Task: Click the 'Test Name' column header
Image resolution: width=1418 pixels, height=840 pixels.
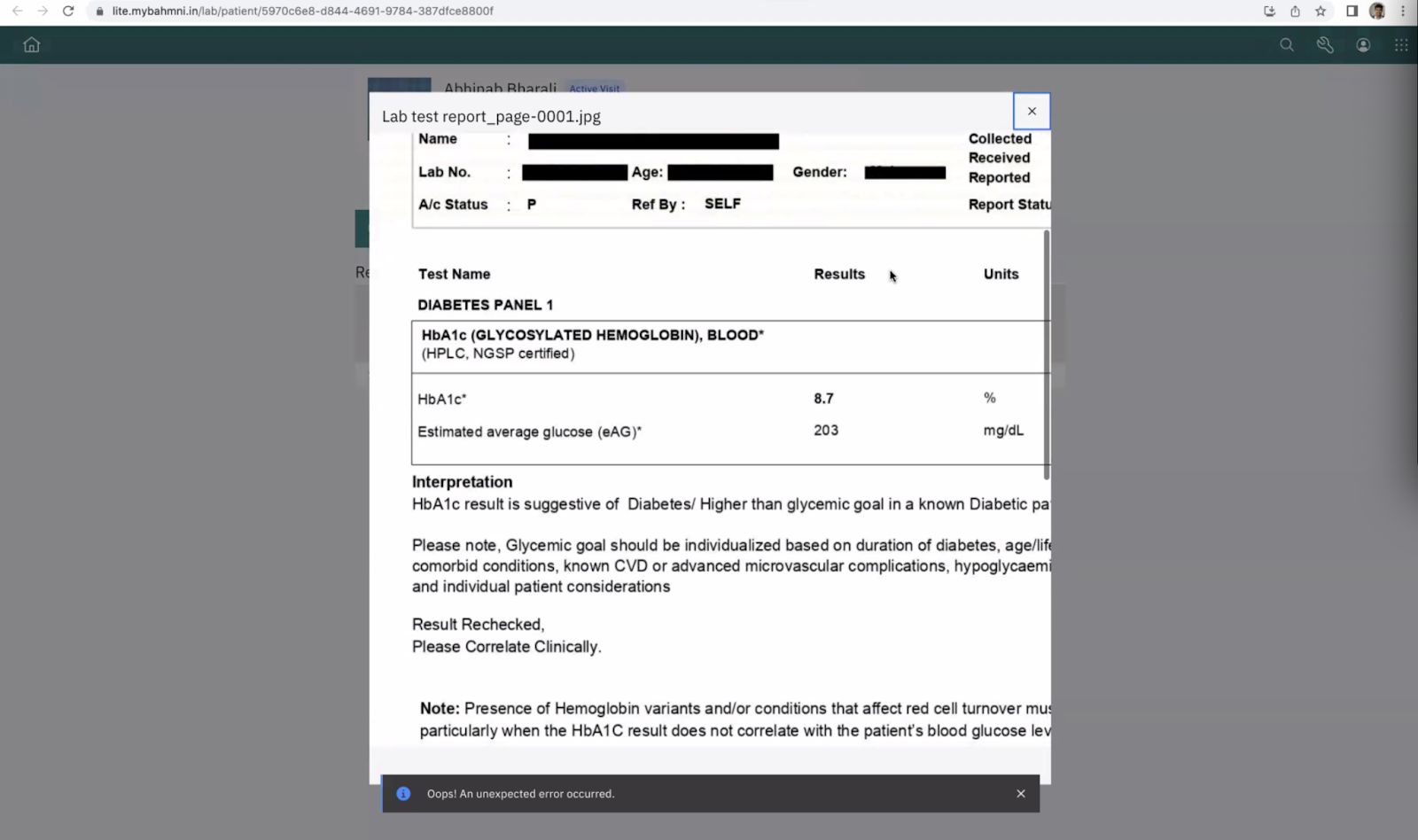Action: 454,275
